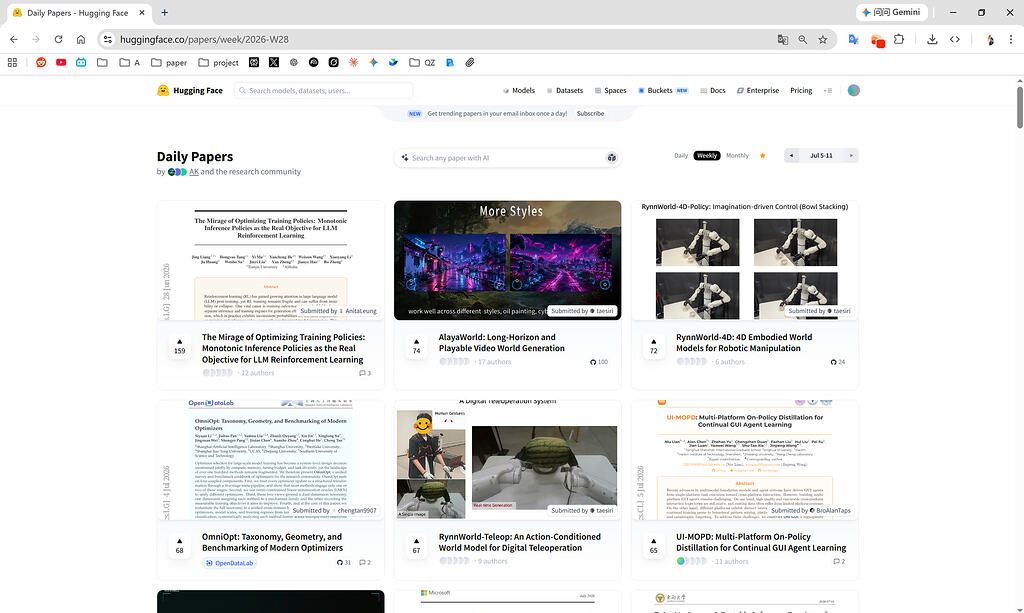The height and width of the screenshot is (613, 1024).
Task: Select the Weekly papers view
Action: click(x=707, y=156)
